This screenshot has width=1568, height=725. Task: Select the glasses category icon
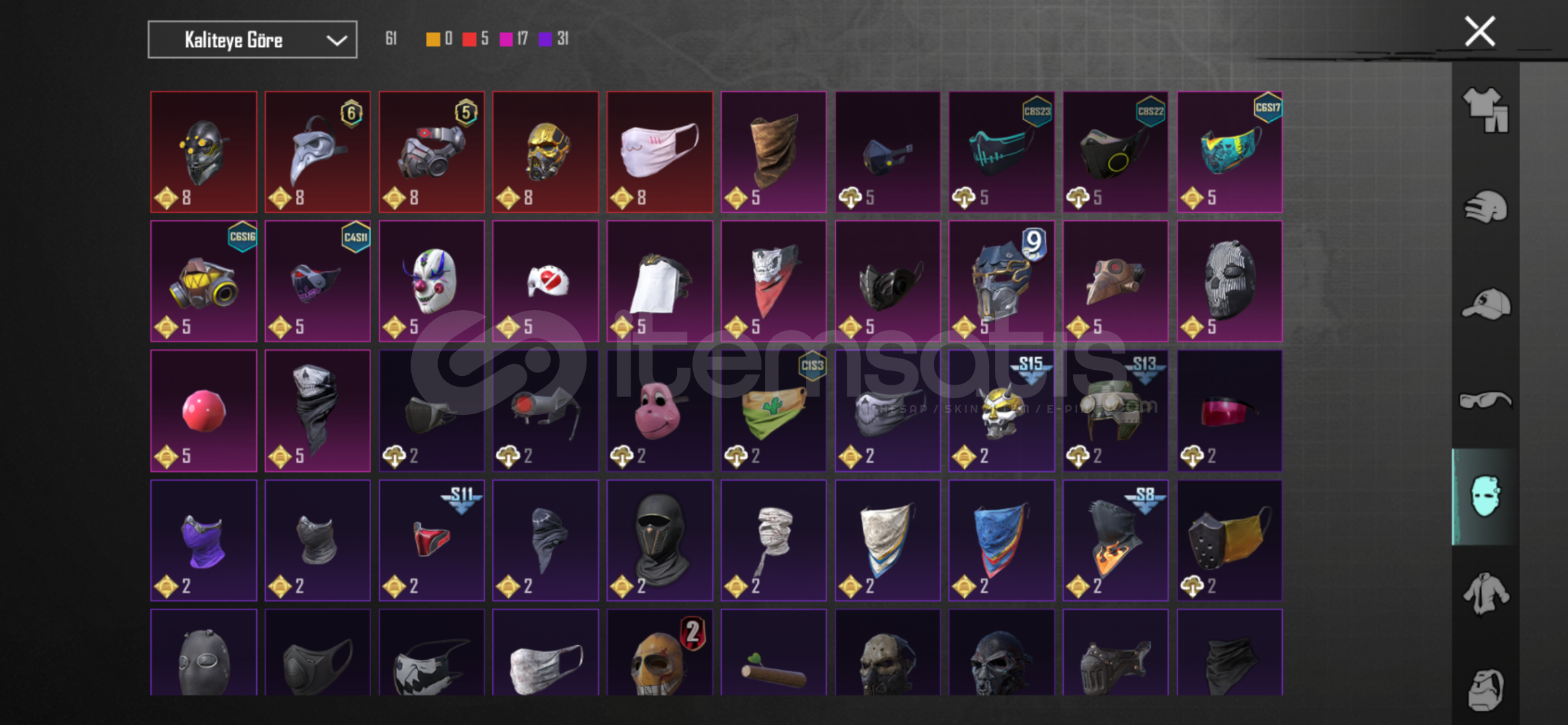click(x=1485, y=401)
